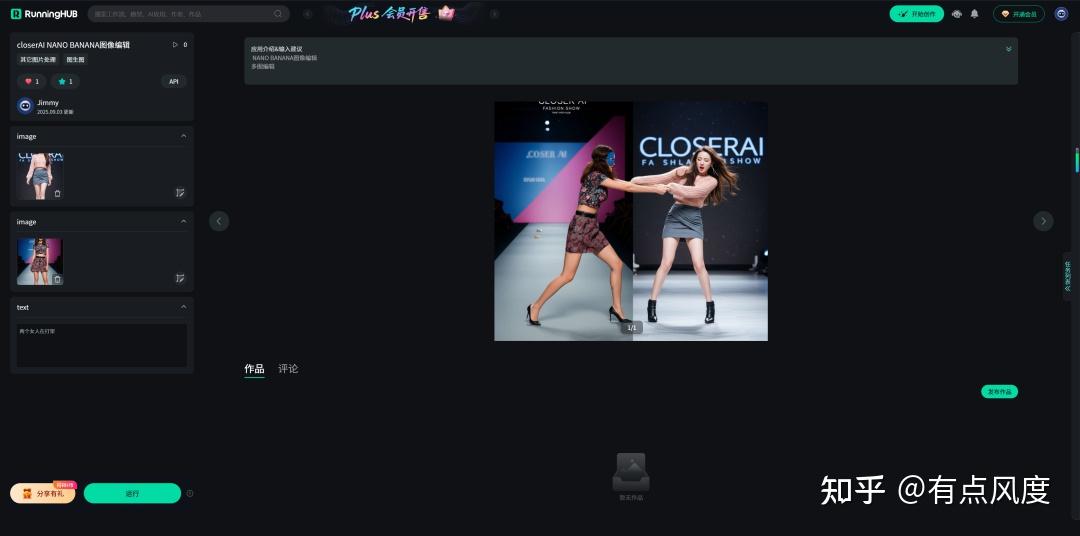The height and width of the screenshot is (536, 1080).
Task: Open the customer support headset icon
Action: (956, 14)
